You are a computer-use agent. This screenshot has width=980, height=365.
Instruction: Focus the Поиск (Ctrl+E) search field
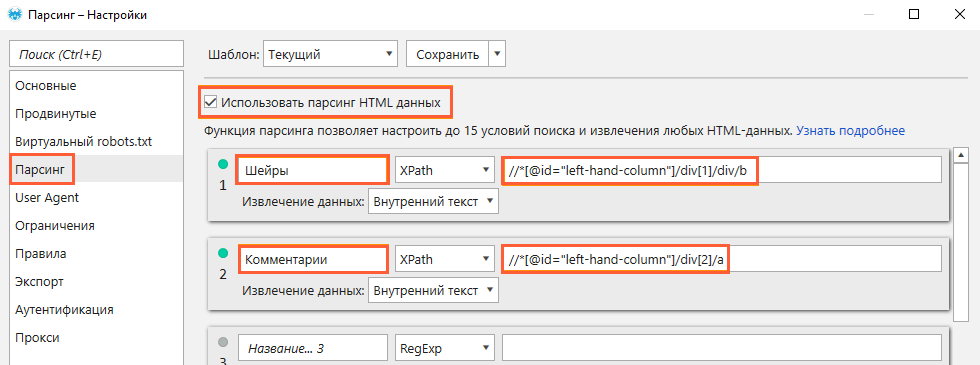click(x=96, y=54)
